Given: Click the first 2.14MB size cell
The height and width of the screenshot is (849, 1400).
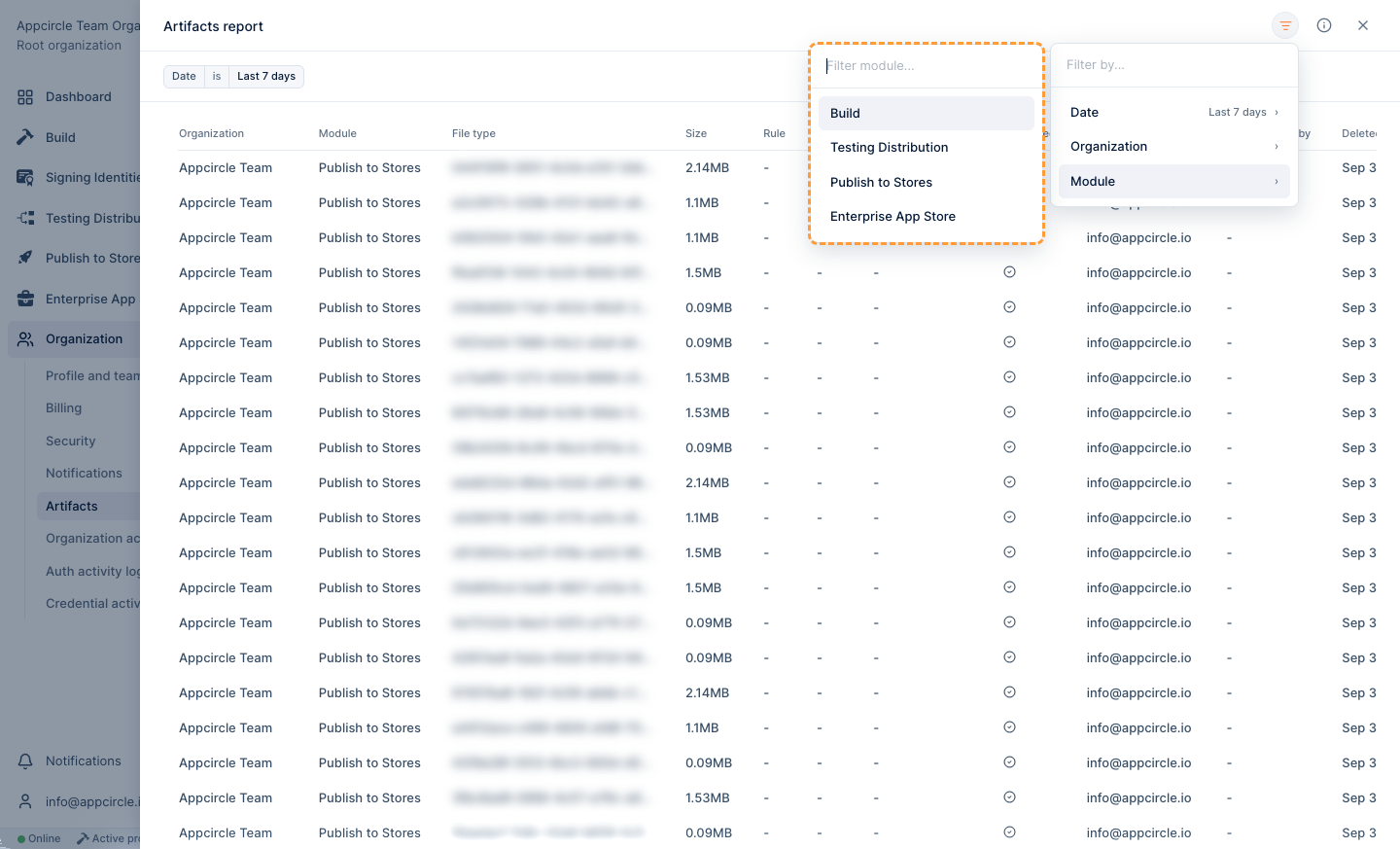Looking at the screenshot, I should coord(707,168).
